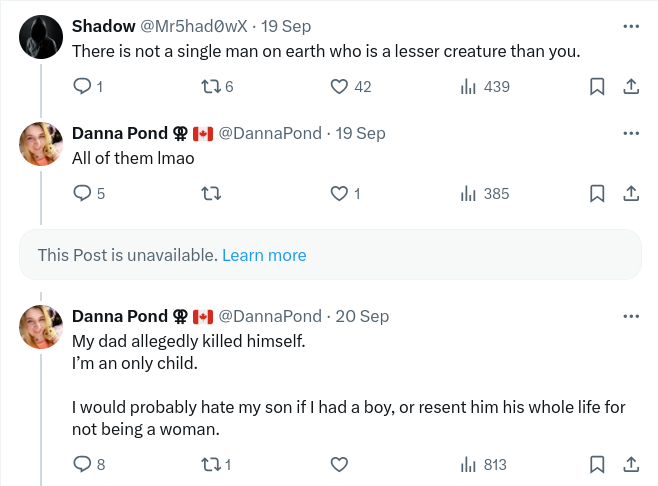Screen dimensions: 658x486
Task: Open the Shadow @Mr5had0wX profile name
Action: coord(104,26)
